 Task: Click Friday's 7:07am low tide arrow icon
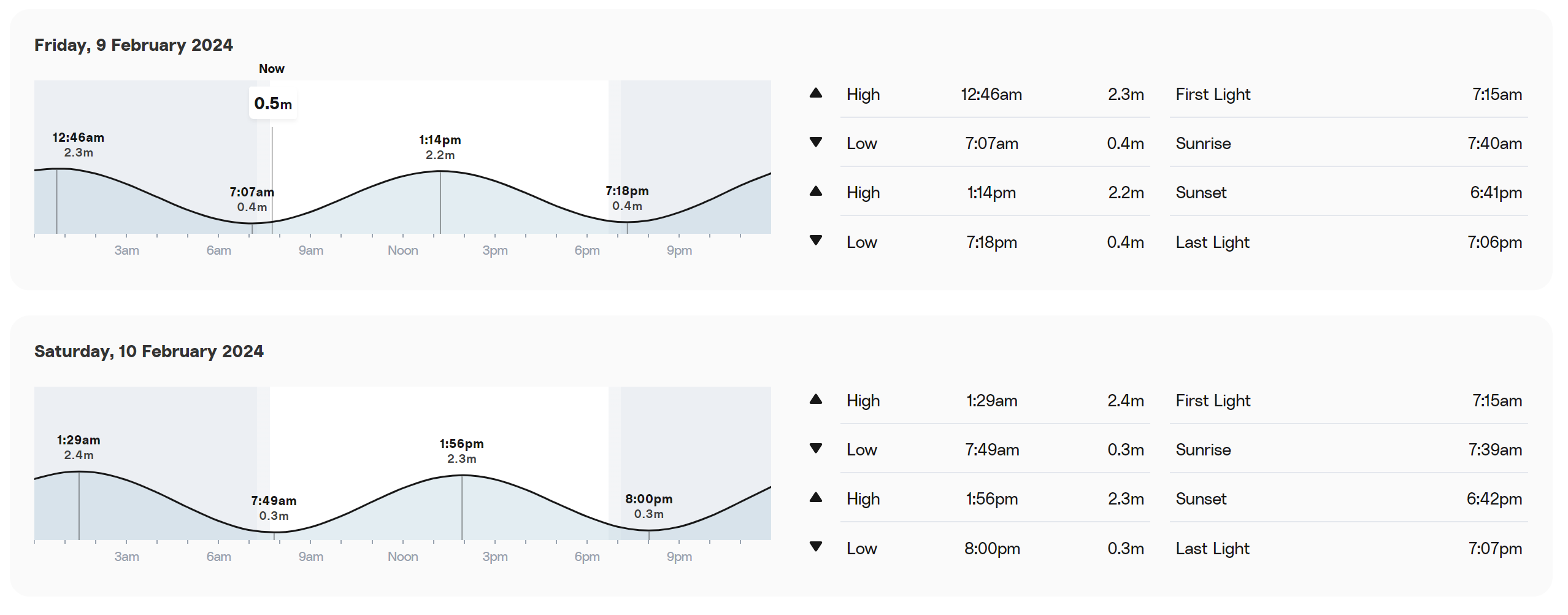pos(815,142)
